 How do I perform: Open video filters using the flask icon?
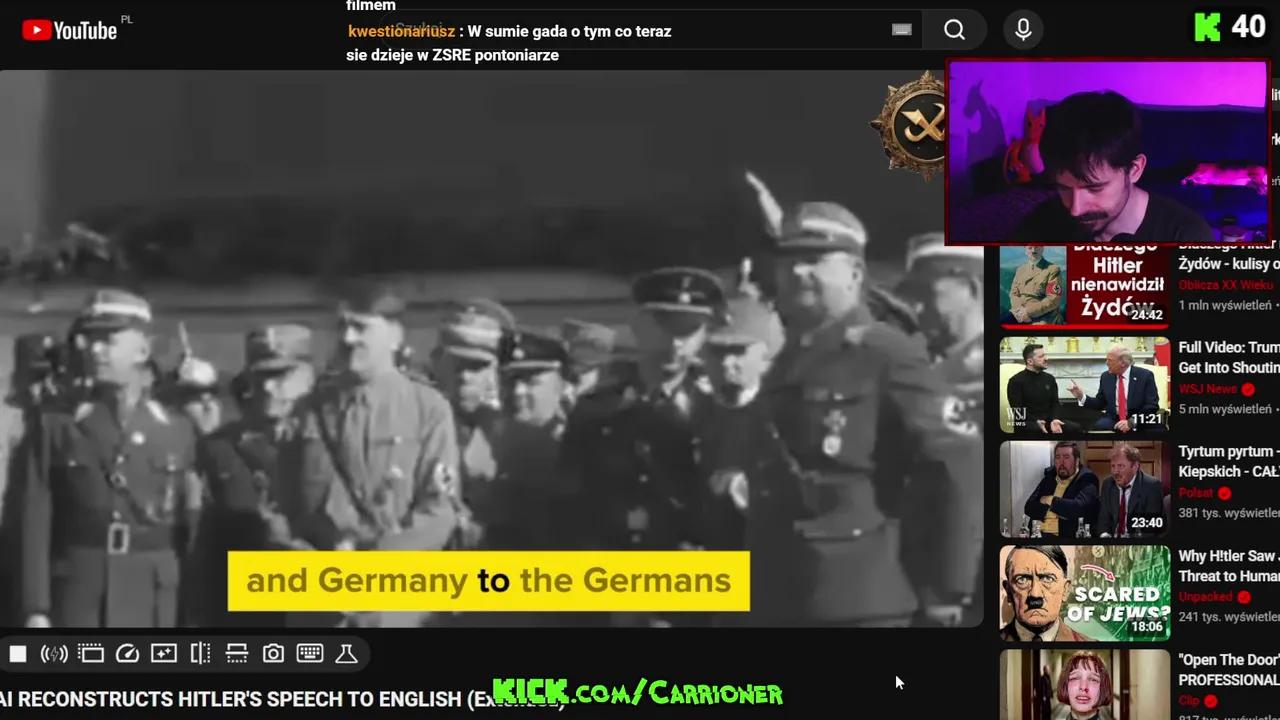coord(346,653)
